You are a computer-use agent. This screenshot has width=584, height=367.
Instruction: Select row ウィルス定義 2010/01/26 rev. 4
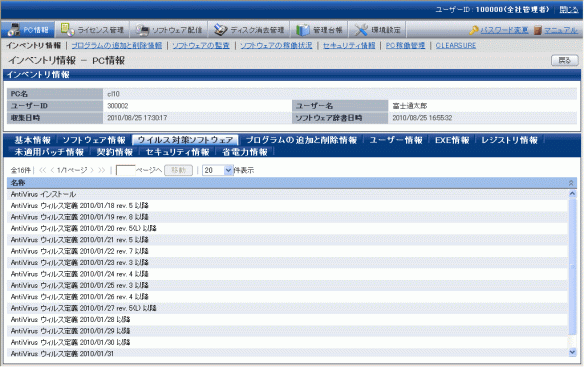[287, 297]
